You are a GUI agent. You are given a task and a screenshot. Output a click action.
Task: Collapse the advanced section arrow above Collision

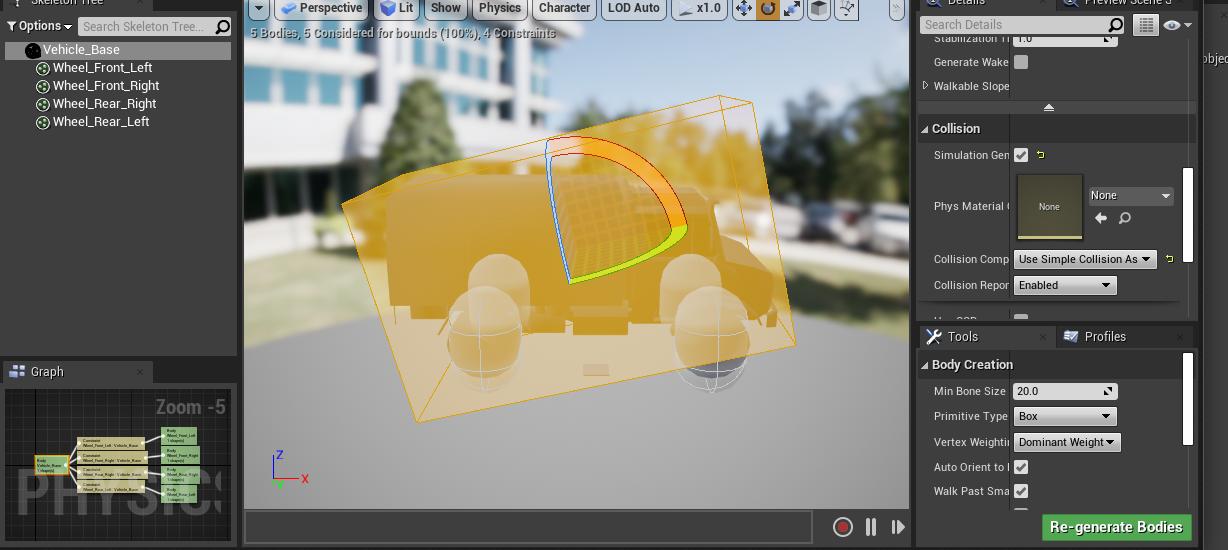tap(1048, 107)
